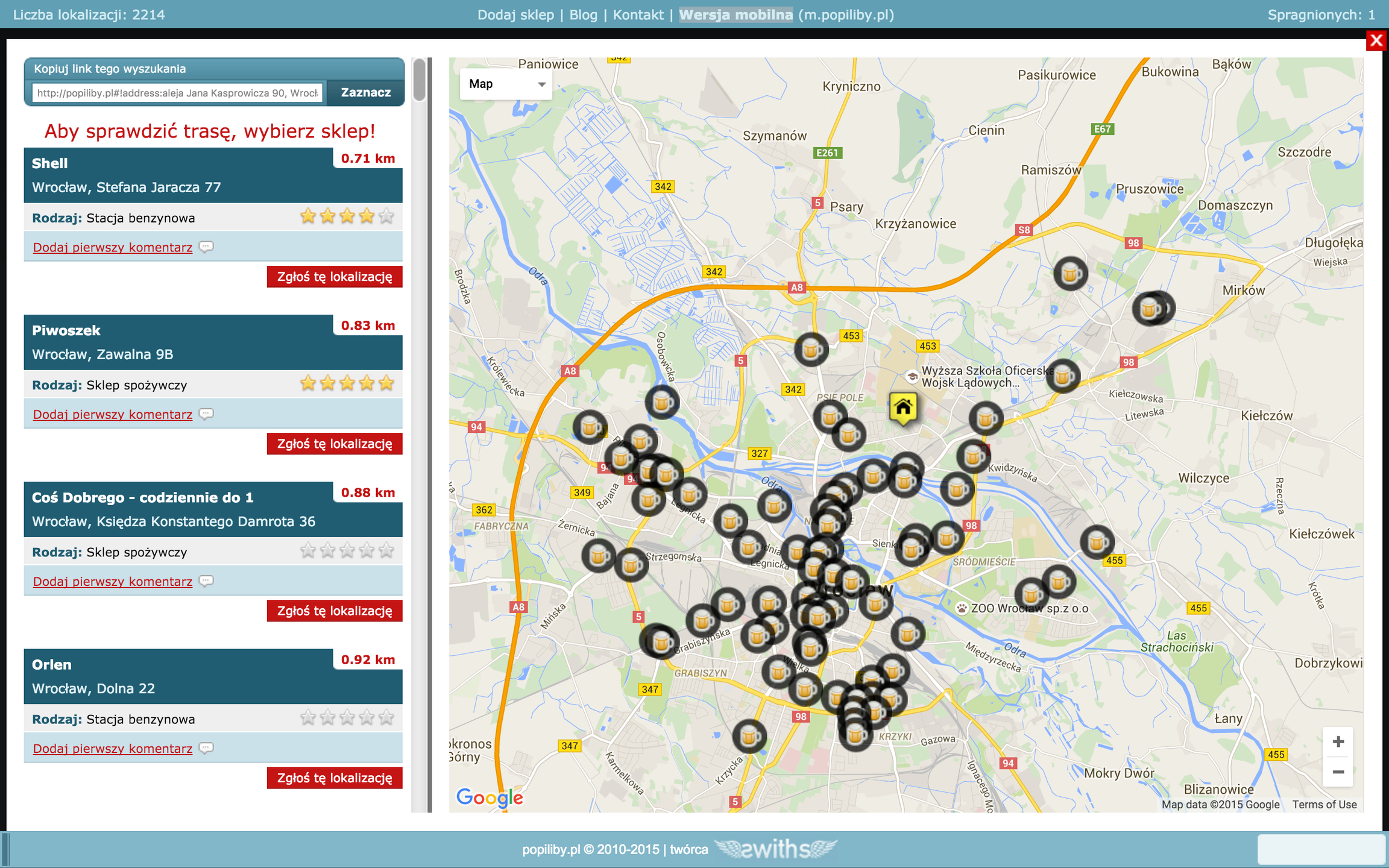Viewport: 1389px width, 868px height.
Task: Click the 'Spragnionych: 1' counter
Action: (1321, 14)
